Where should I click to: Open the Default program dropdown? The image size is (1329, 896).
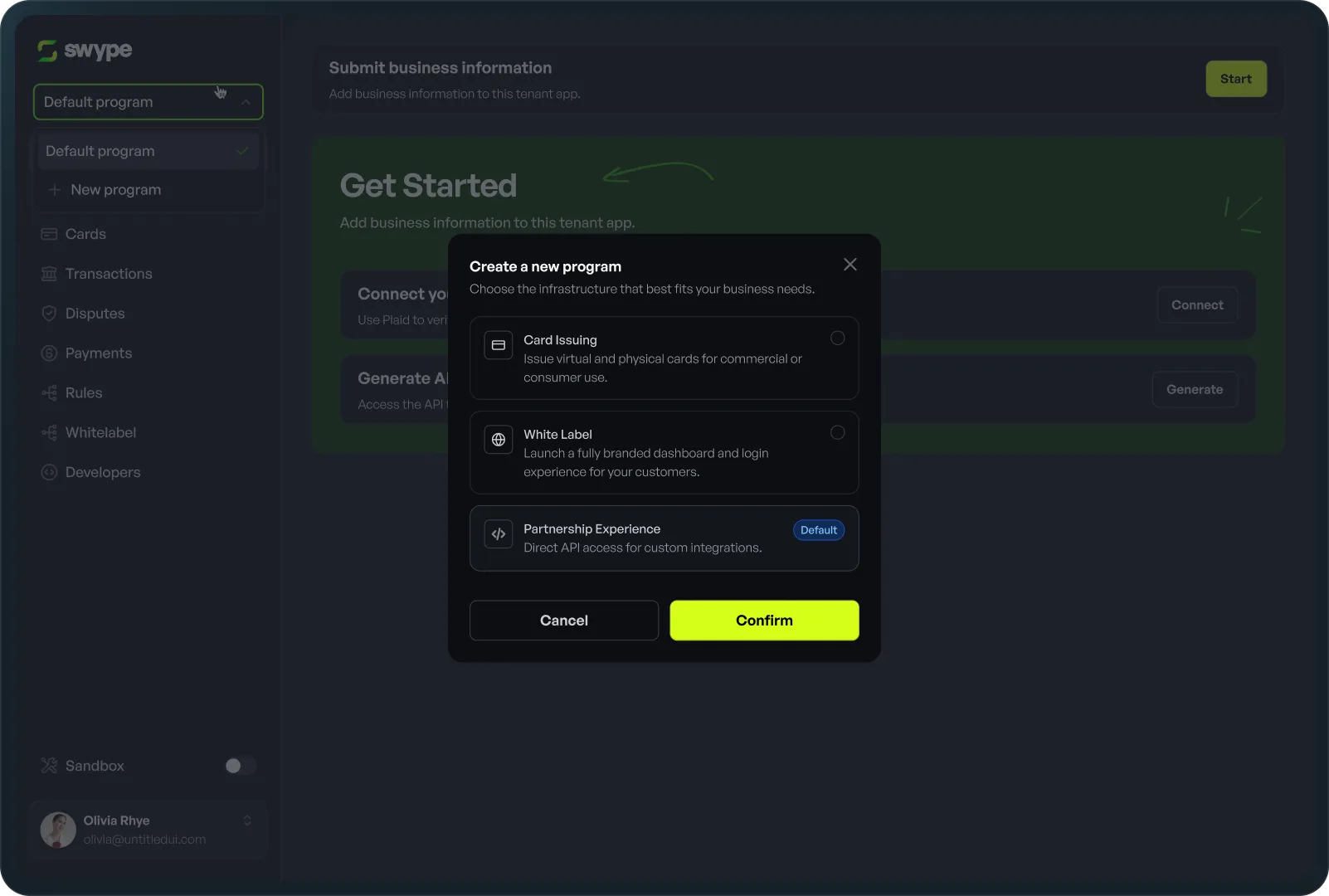[x=148, y=102]
